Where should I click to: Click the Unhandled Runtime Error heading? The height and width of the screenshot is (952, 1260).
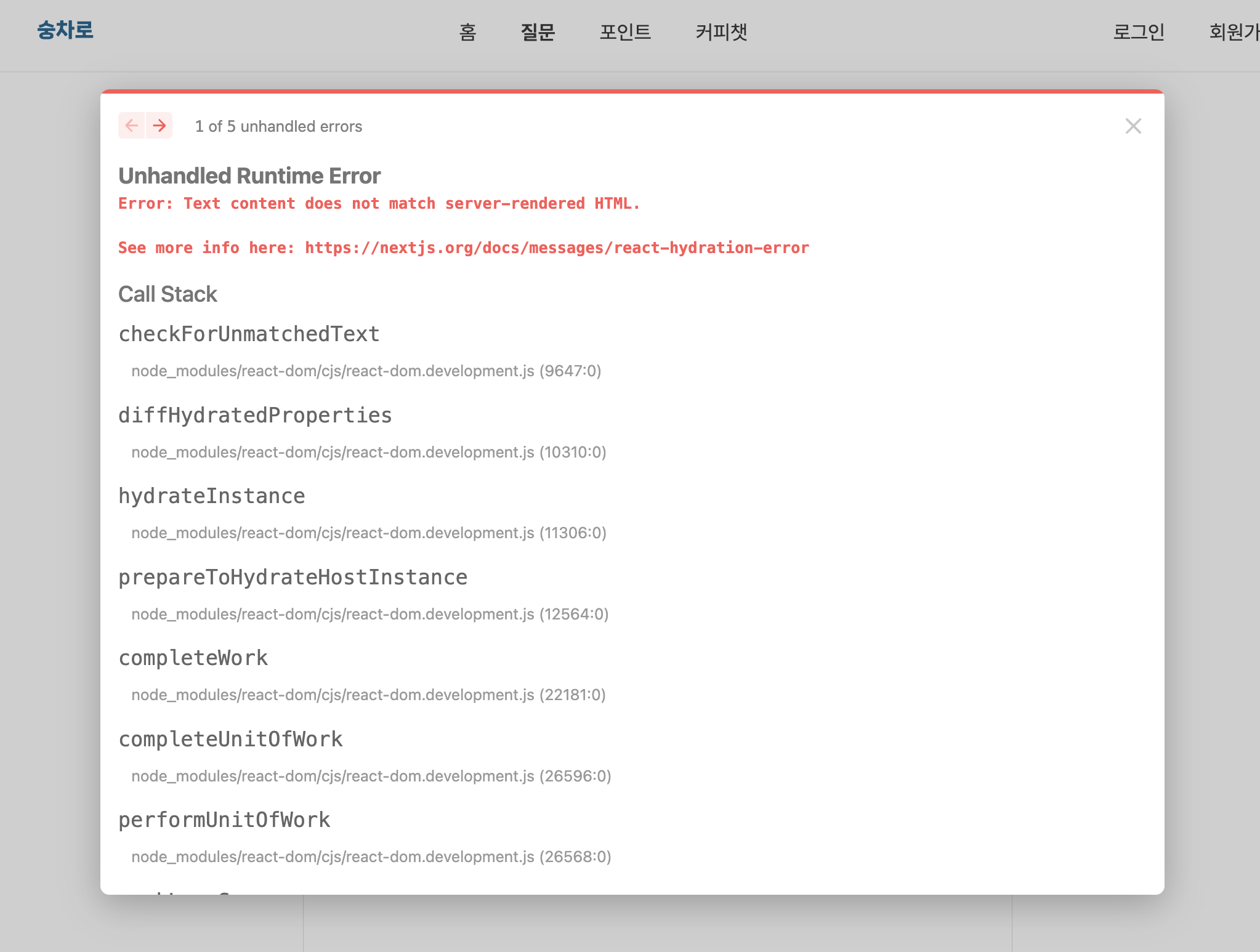tap(249, 175)
